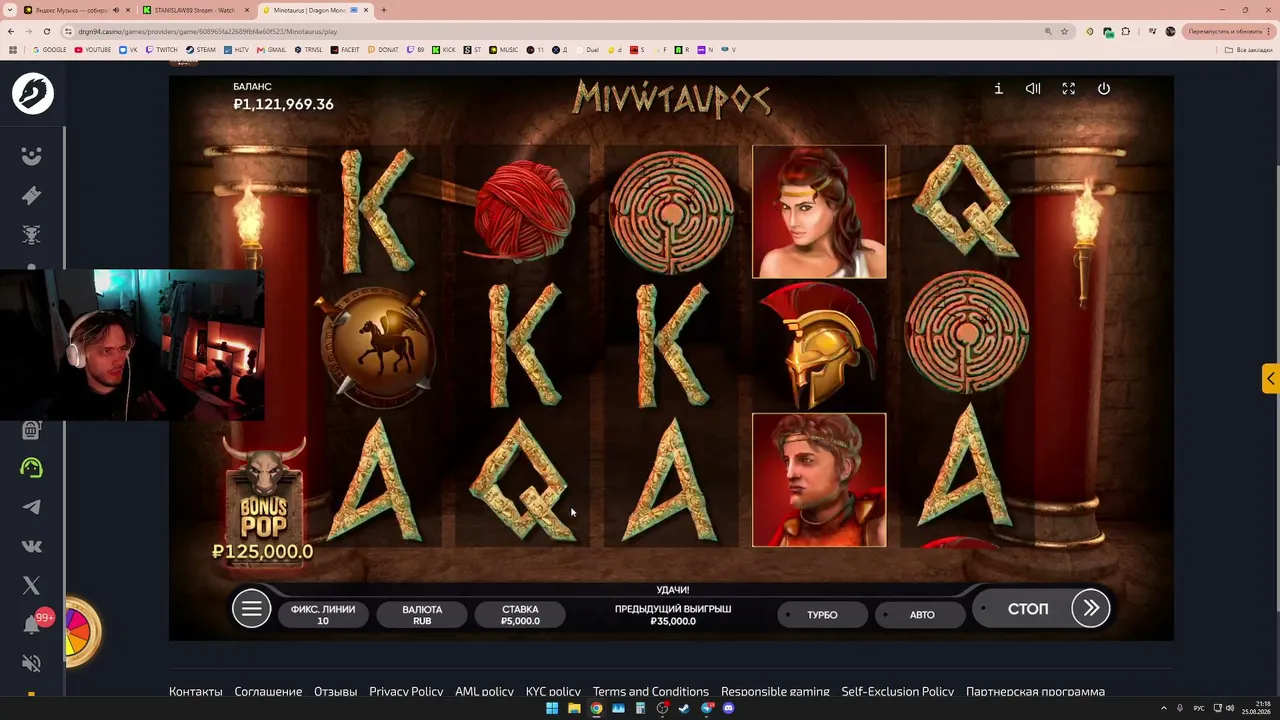Open the hamburger game menu
Viewport: 1280px width, 720px height.
pos(251,608)
